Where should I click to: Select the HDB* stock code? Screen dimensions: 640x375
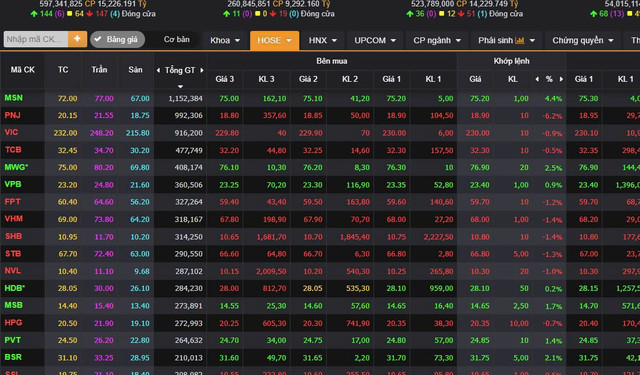15,288
